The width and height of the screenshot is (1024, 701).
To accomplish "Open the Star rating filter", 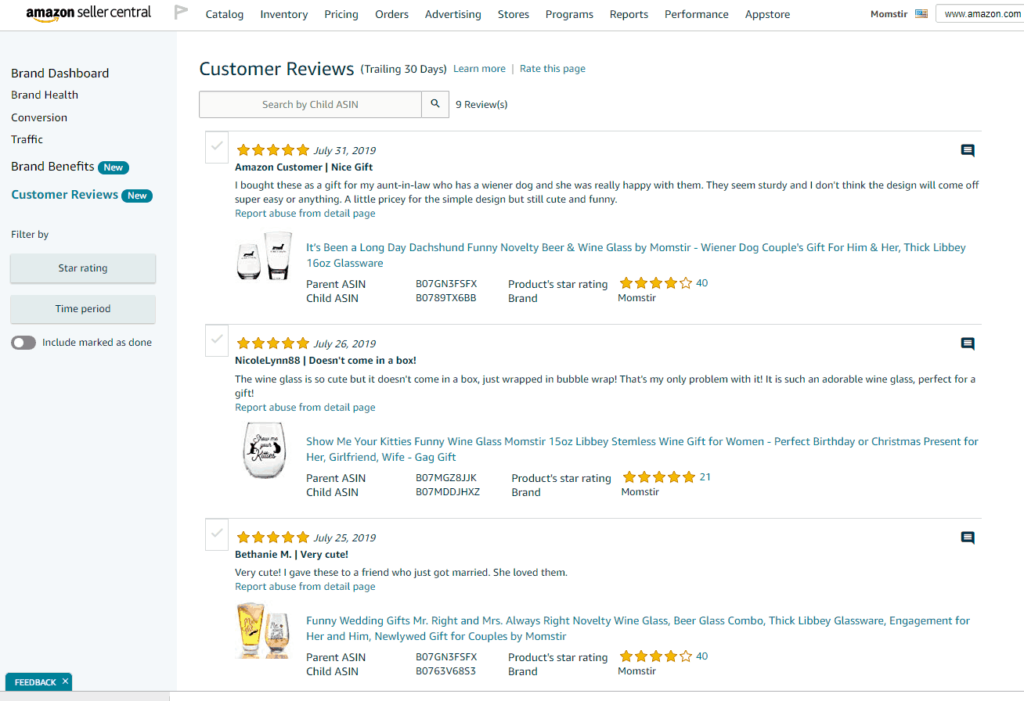I will pos(82,268).
